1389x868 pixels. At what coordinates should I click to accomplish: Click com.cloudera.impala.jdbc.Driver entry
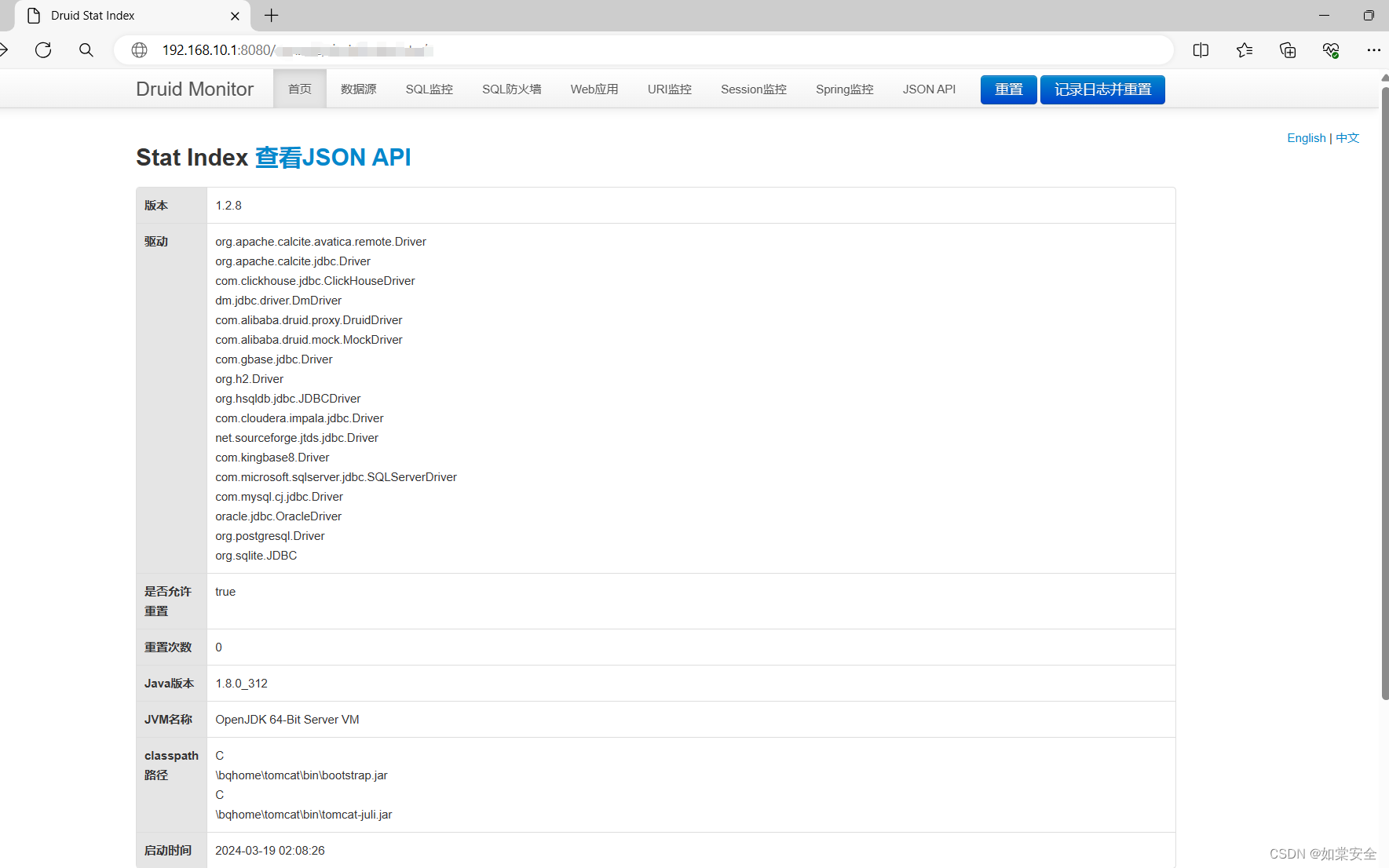pyautogui.click(x=300, y=418)
